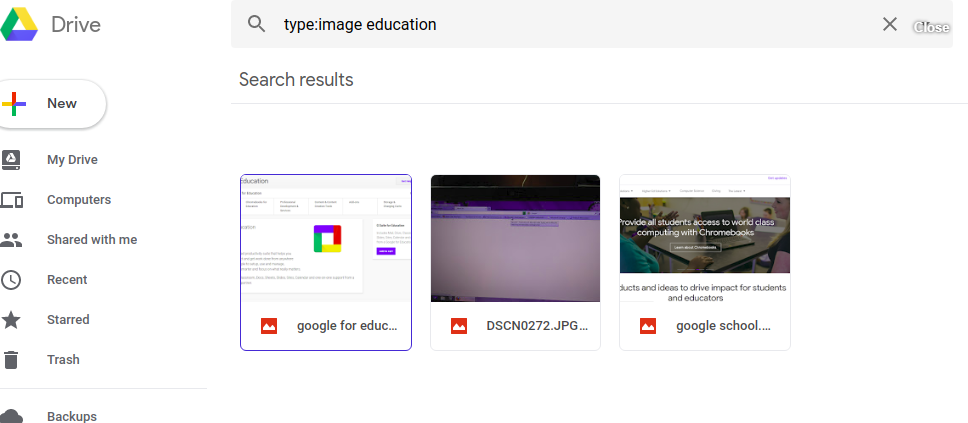This screenshot has height=423, width=968.
Task: Click the Google Drive logo
Action: pyautogui.click(x=20, y=23)
